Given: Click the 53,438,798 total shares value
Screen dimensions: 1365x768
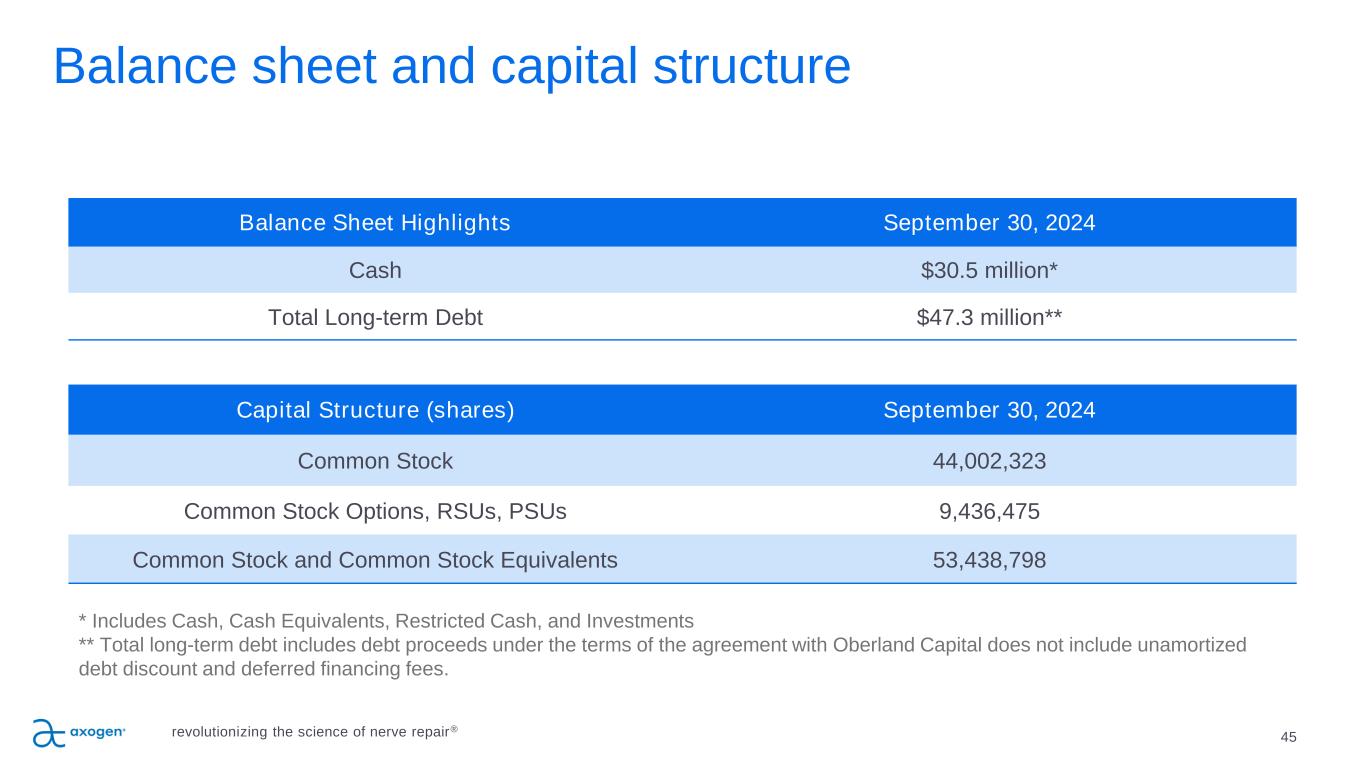Looking at the screenshot, I should (989, 560).
